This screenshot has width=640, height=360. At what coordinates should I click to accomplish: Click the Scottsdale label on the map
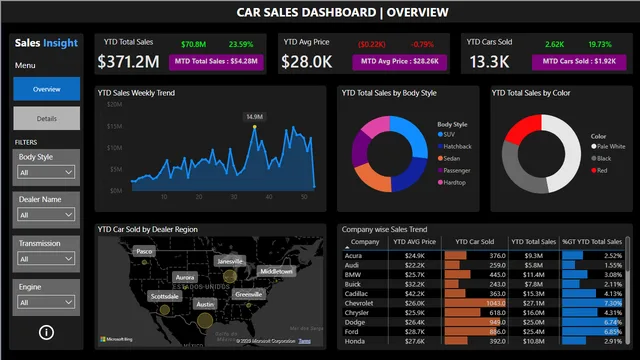(x=164, y=296)
